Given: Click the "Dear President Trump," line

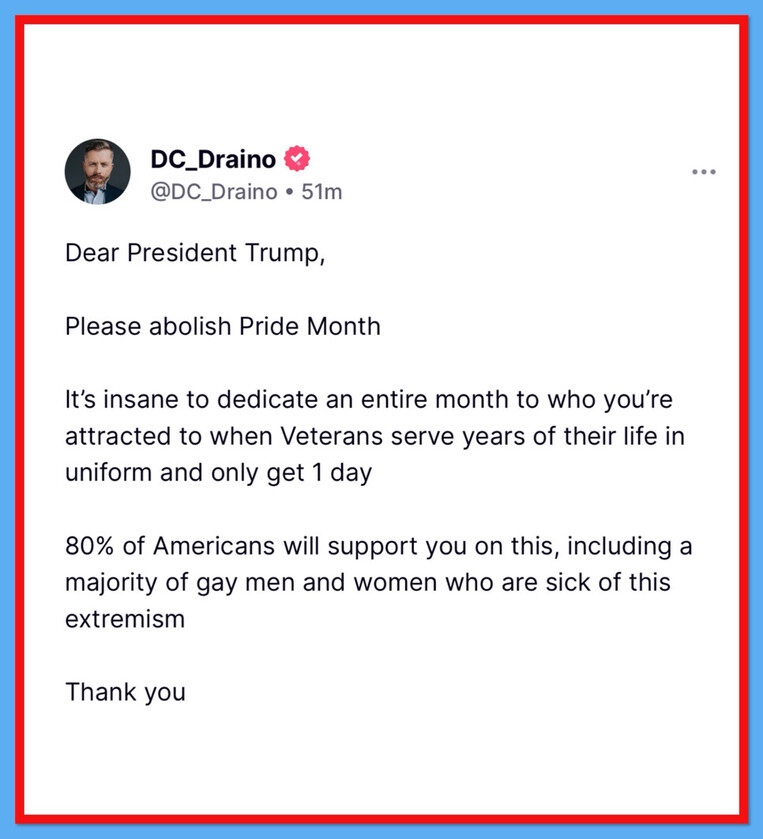Looking at the screenshot, I should pyautogui.click(x=196, y=253).
